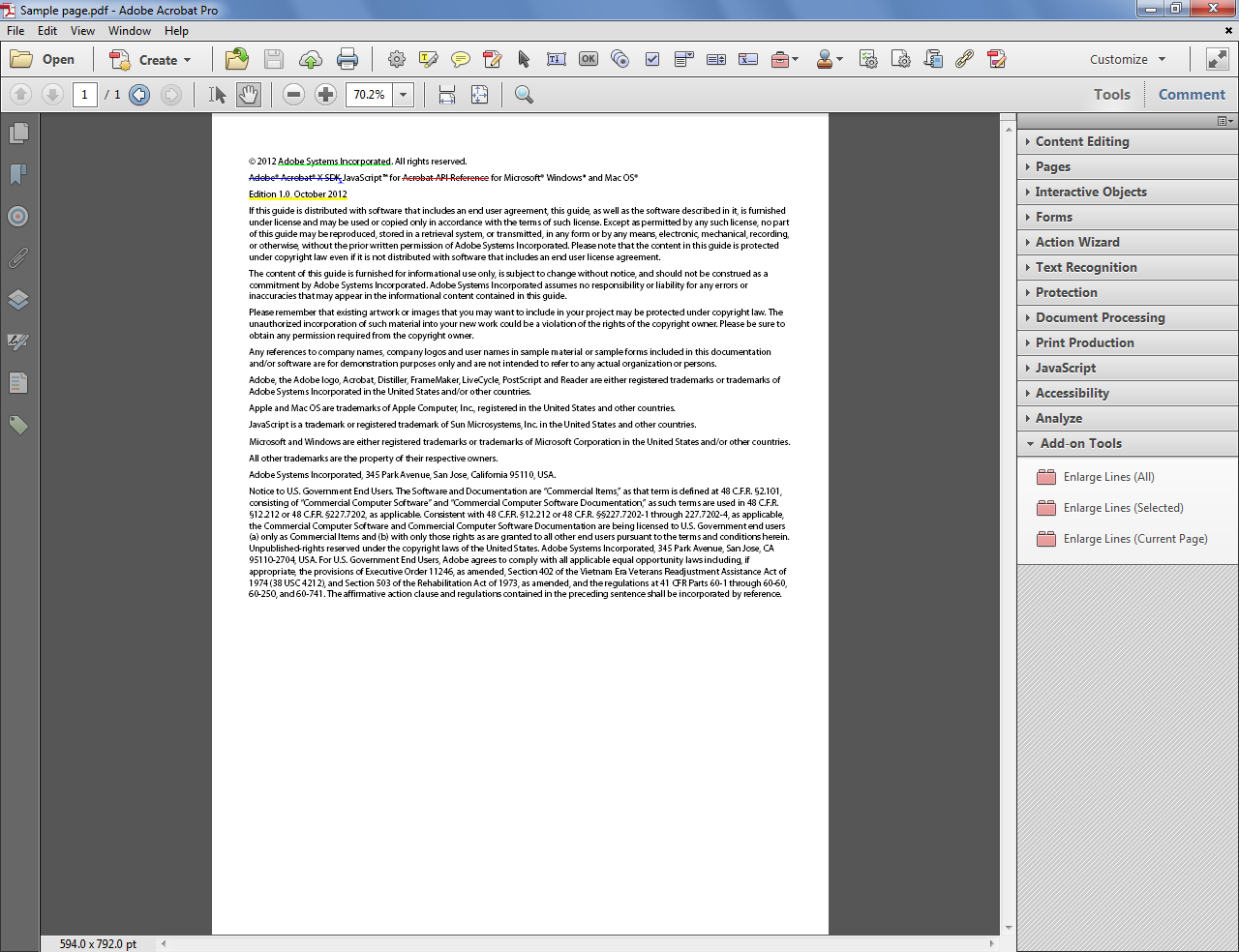The width and height of the screenshot is (1239, 952).
Task: Click the Zoom Out minus icon
Action: coord(293,94)
